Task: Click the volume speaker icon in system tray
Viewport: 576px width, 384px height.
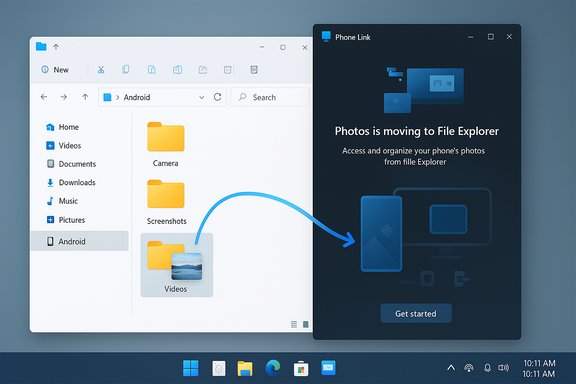Action: tap(503, 368)
